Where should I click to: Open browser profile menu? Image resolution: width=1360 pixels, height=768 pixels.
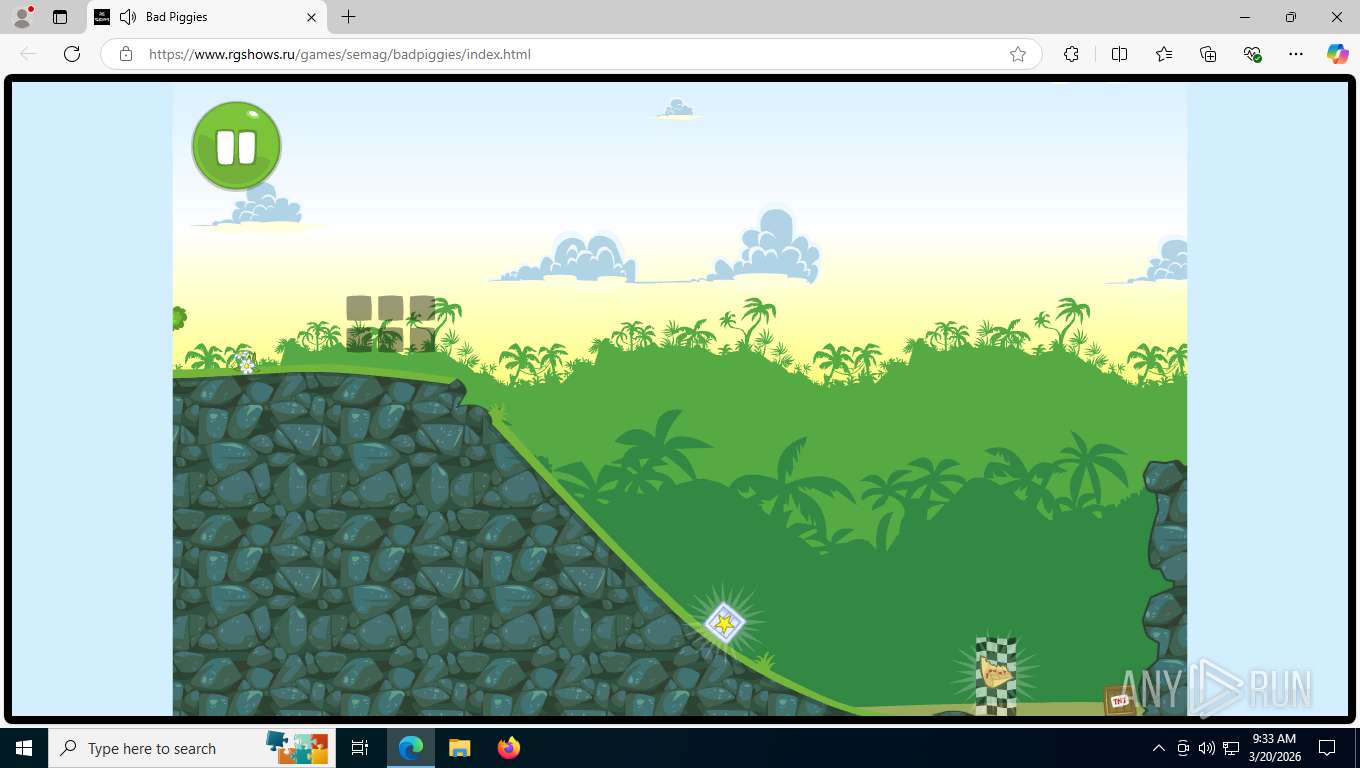22,17
